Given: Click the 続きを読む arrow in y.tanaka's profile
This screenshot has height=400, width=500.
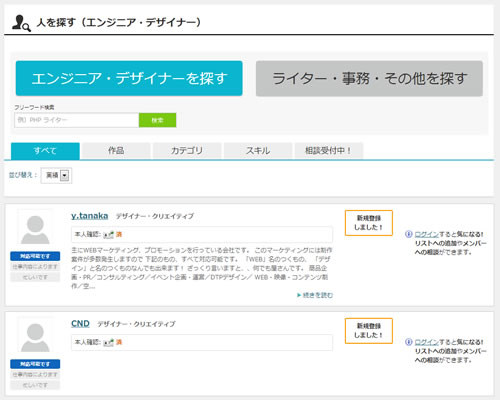Looking at the screenshot, I should [x=299, y=295].
